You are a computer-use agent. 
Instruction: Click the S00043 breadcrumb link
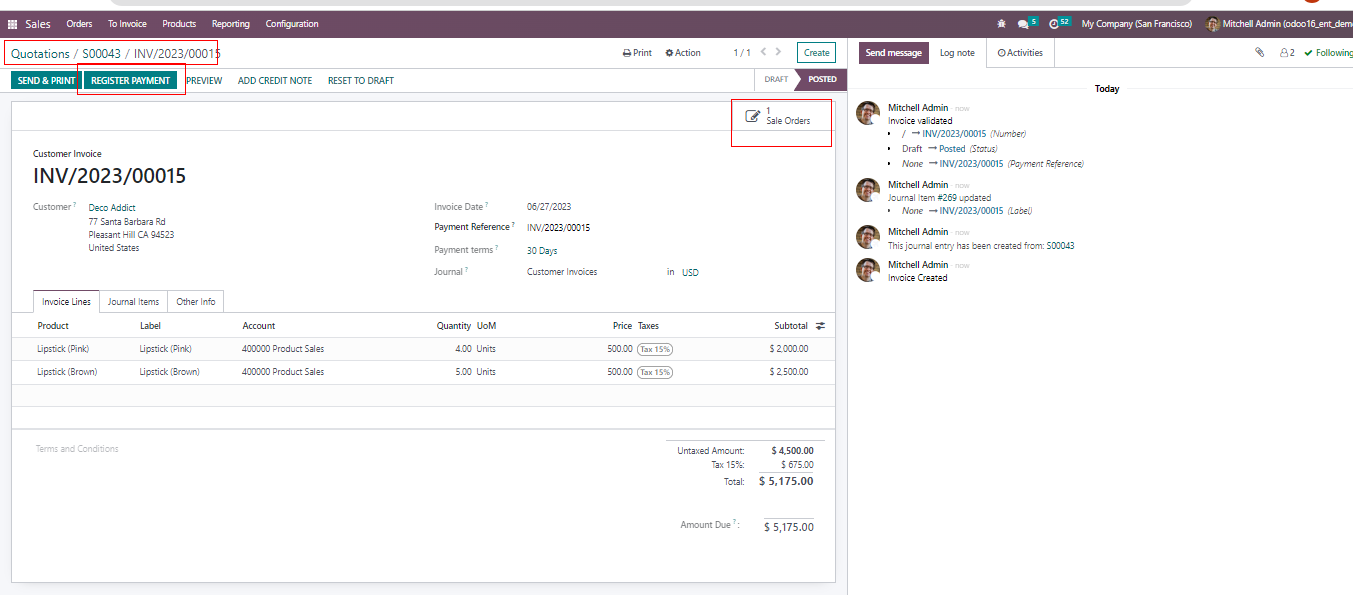pyautogui.click(x=101, y=54)
